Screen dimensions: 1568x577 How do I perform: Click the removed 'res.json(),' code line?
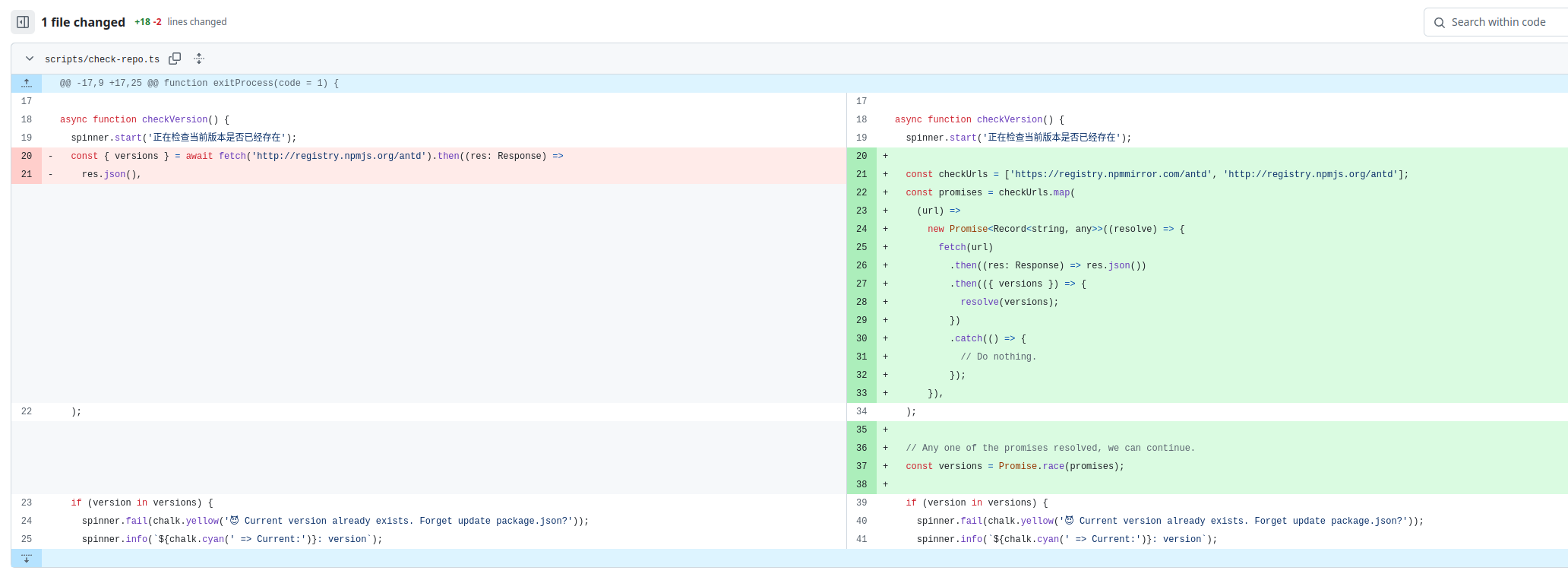(x=444, y=174)
